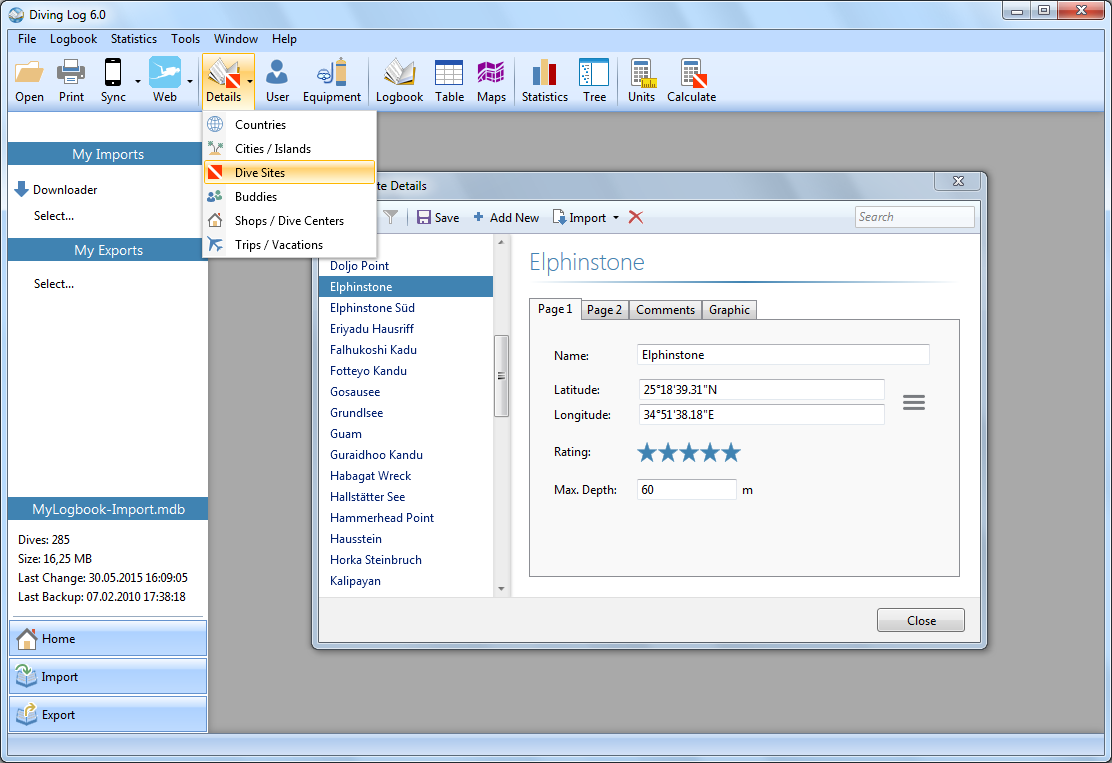Click the Search field in Details window
This screenshot has width=1112, height=763.
tap(914, 217)
